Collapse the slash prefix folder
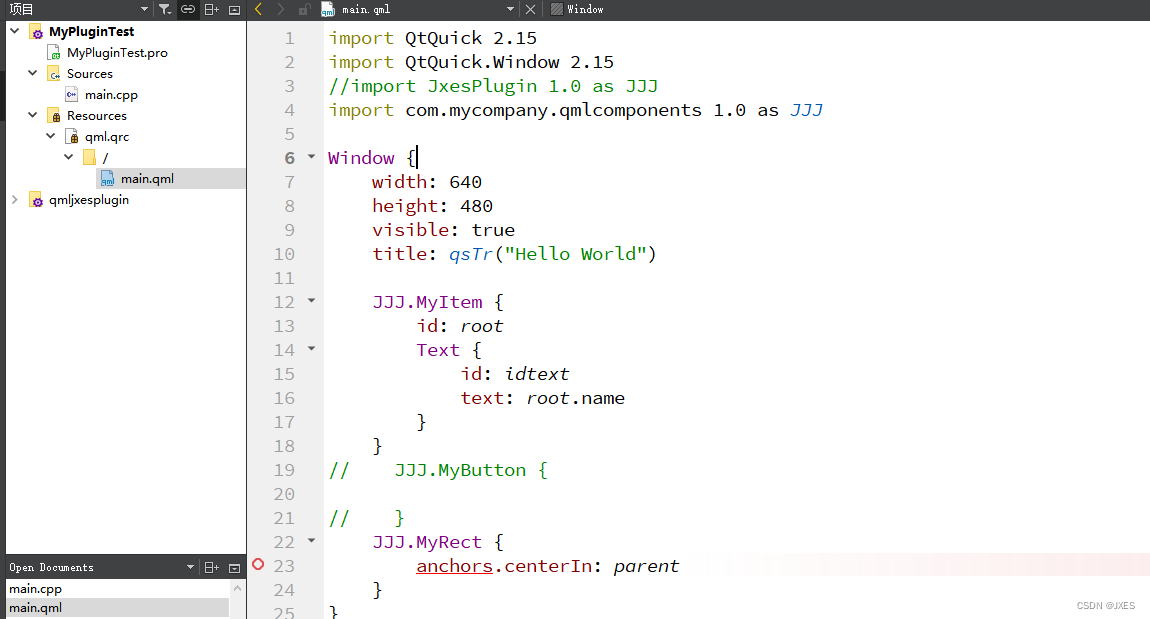Screen dimensions: 1150x619 pos(69,156)
